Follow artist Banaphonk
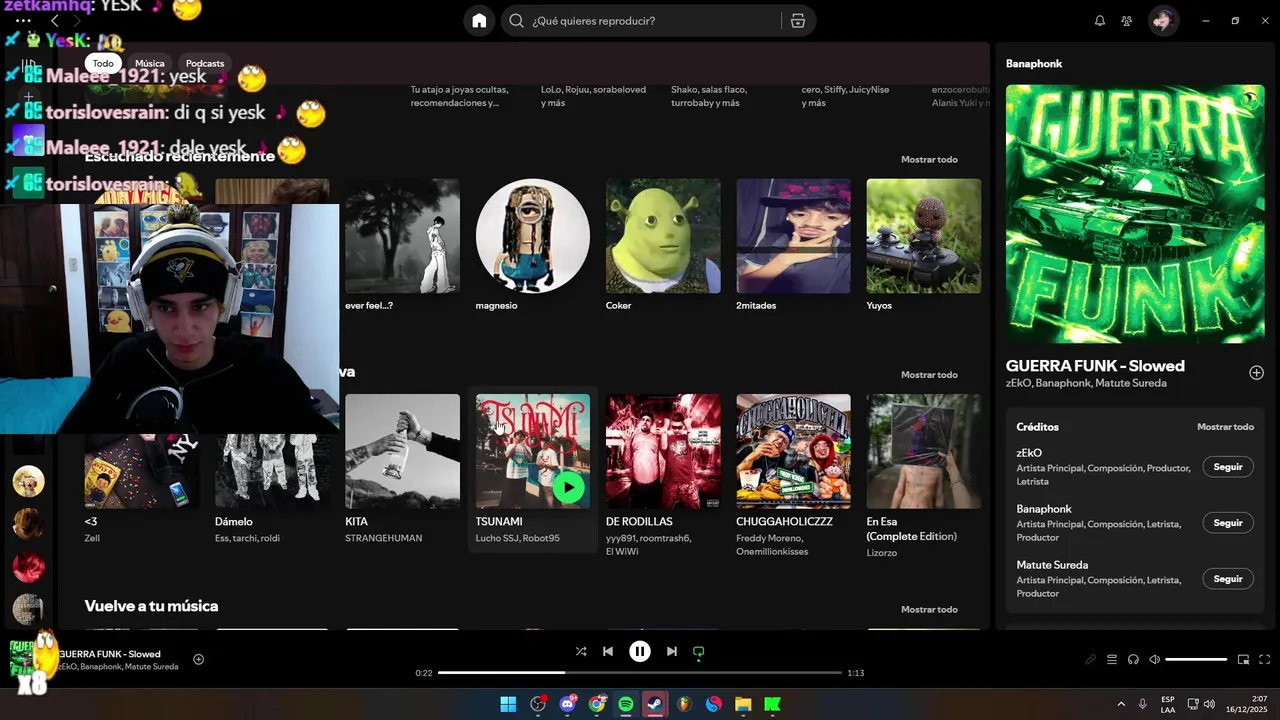Screen dimensions: 1280x720 pyautogui.click(x=1228, y=523)
